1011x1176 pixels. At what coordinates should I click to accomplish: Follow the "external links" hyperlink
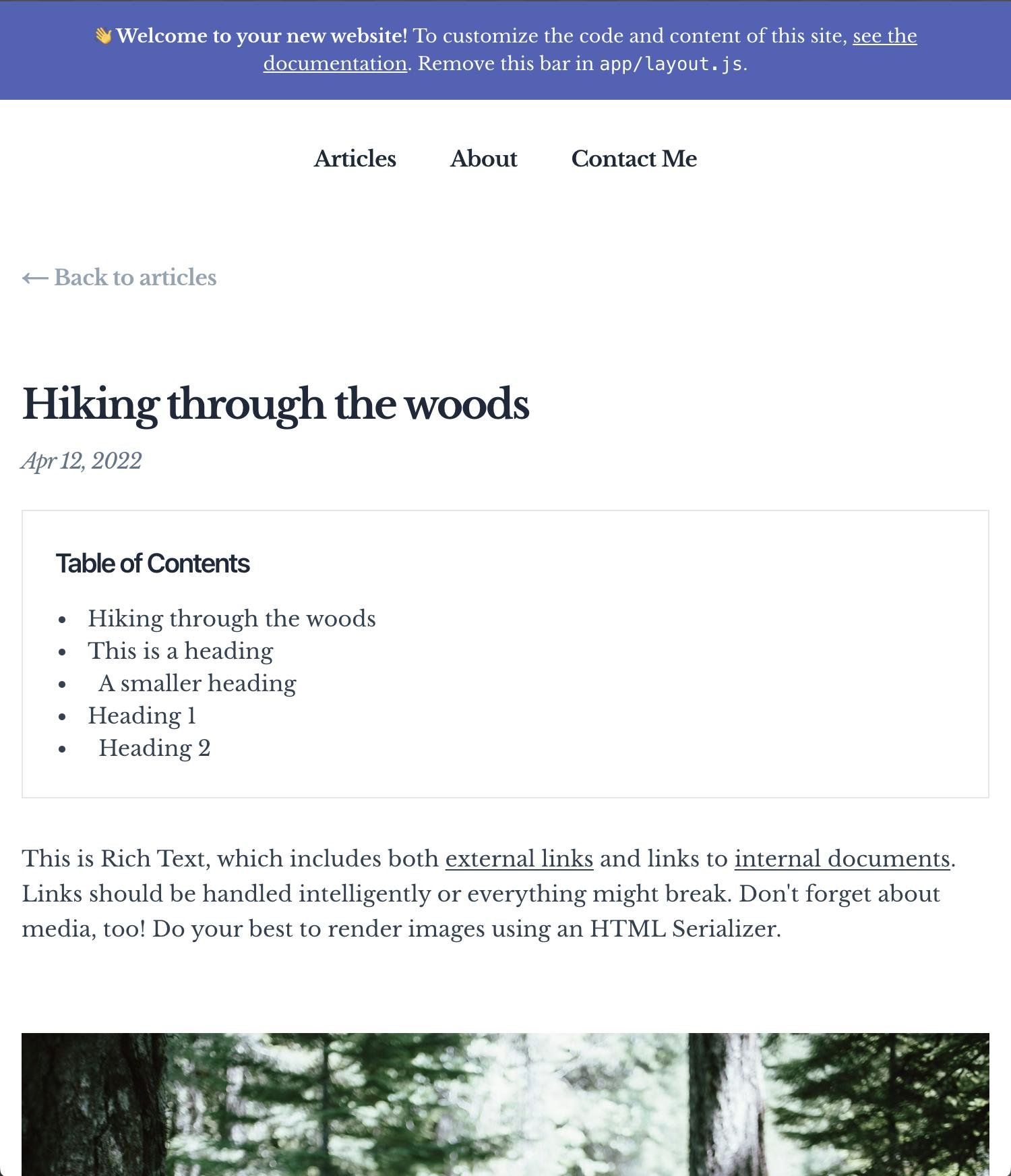519,859
